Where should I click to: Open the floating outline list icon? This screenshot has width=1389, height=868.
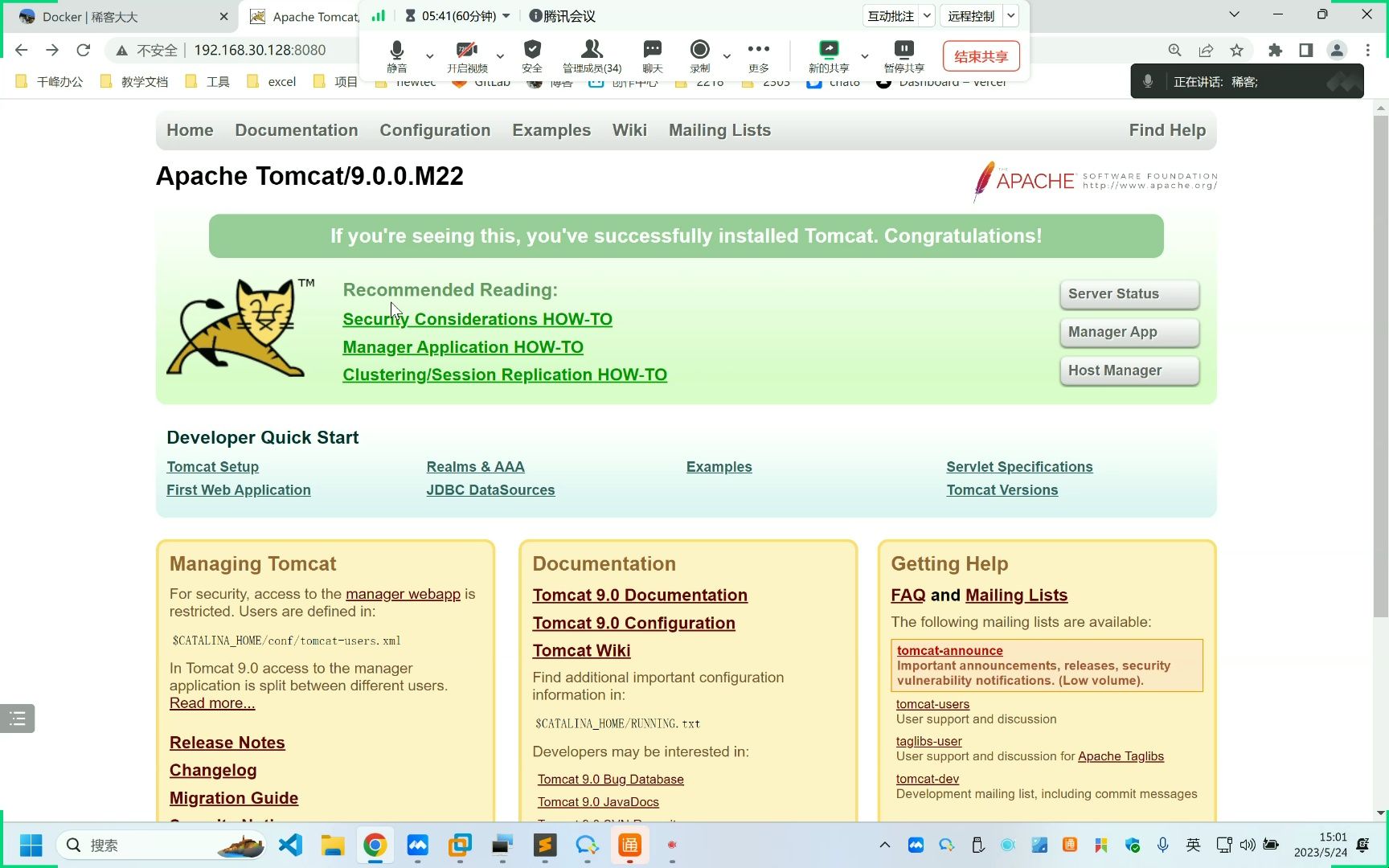tap(18, 719)
